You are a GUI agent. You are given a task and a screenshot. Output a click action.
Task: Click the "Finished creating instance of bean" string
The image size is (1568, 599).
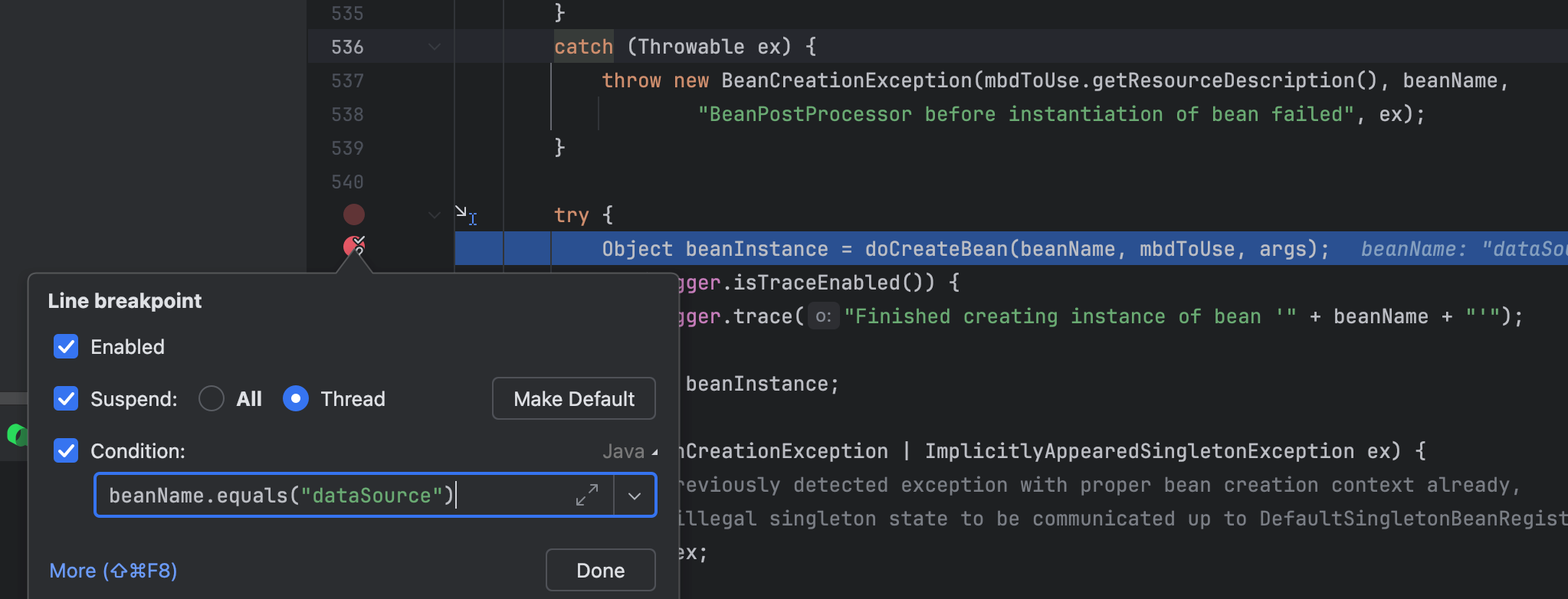pos(1071,316)
